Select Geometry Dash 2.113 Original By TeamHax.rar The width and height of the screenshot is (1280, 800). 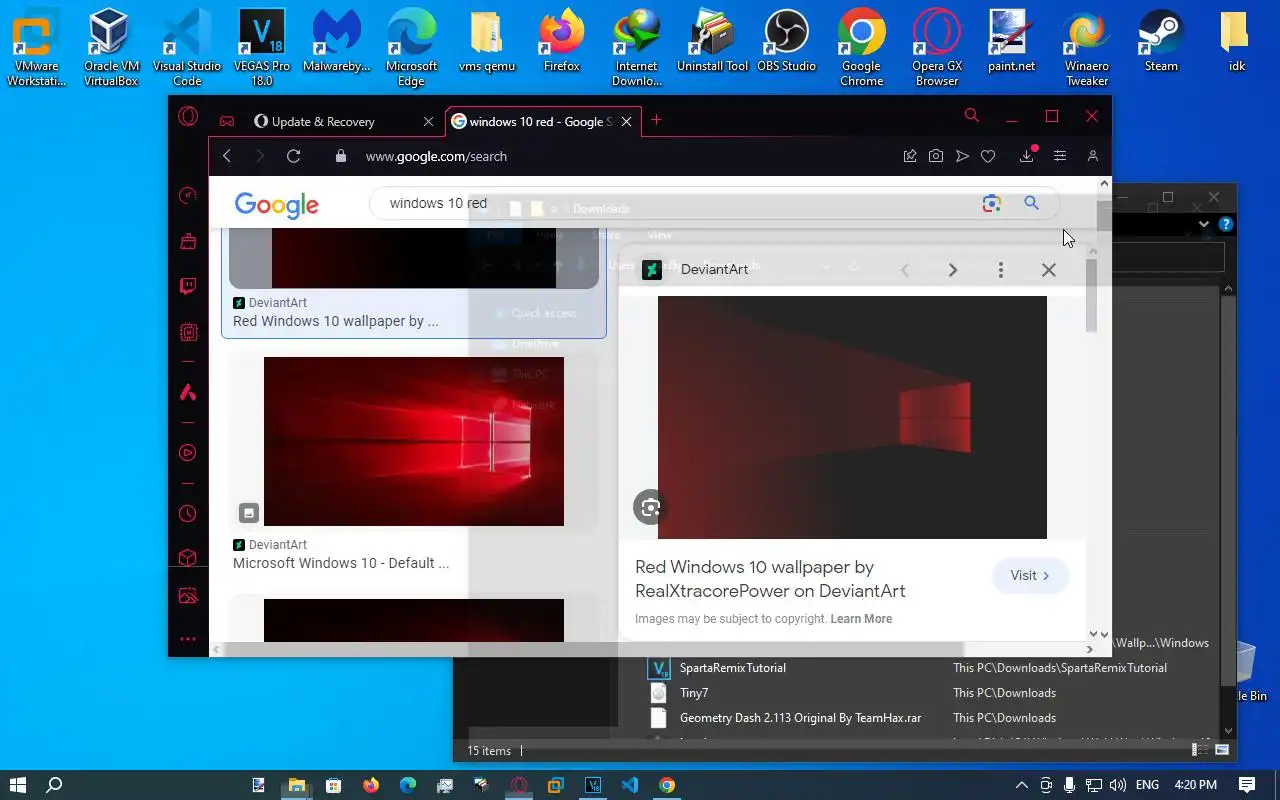click(800, 718)
